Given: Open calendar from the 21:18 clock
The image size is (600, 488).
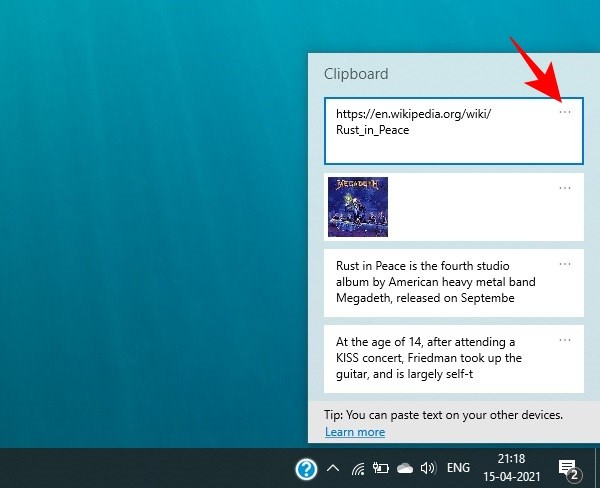Looking at the screenshot, I should (x=512, y=468).
